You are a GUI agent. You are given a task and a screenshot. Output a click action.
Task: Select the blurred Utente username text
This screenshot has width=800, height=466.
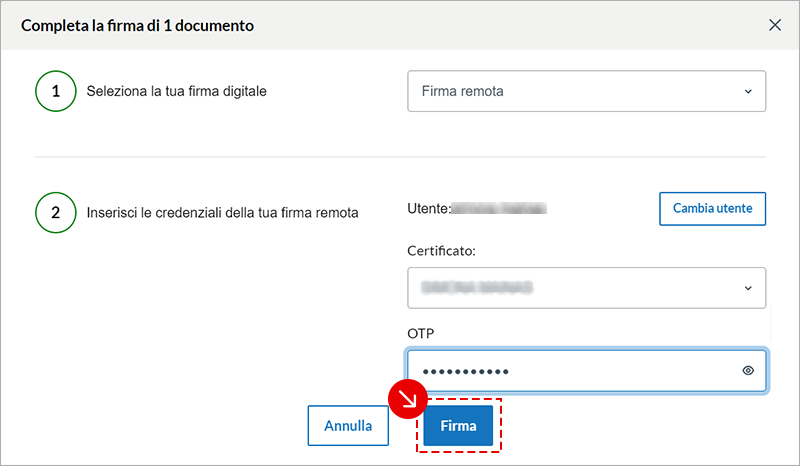tap(502, 209)
